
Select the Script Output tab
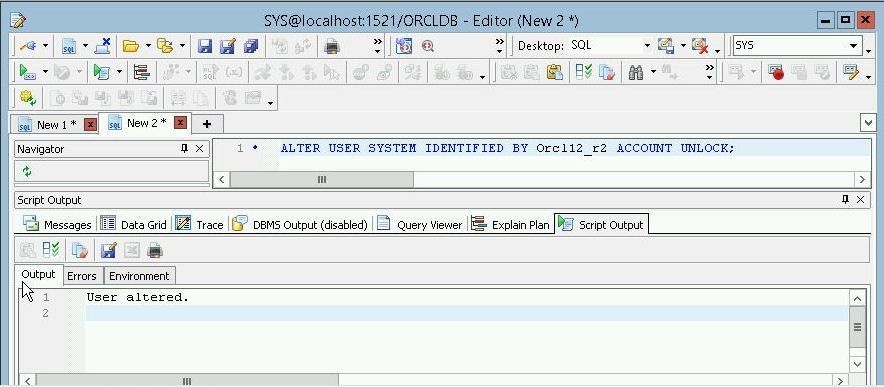pos(601,224)
